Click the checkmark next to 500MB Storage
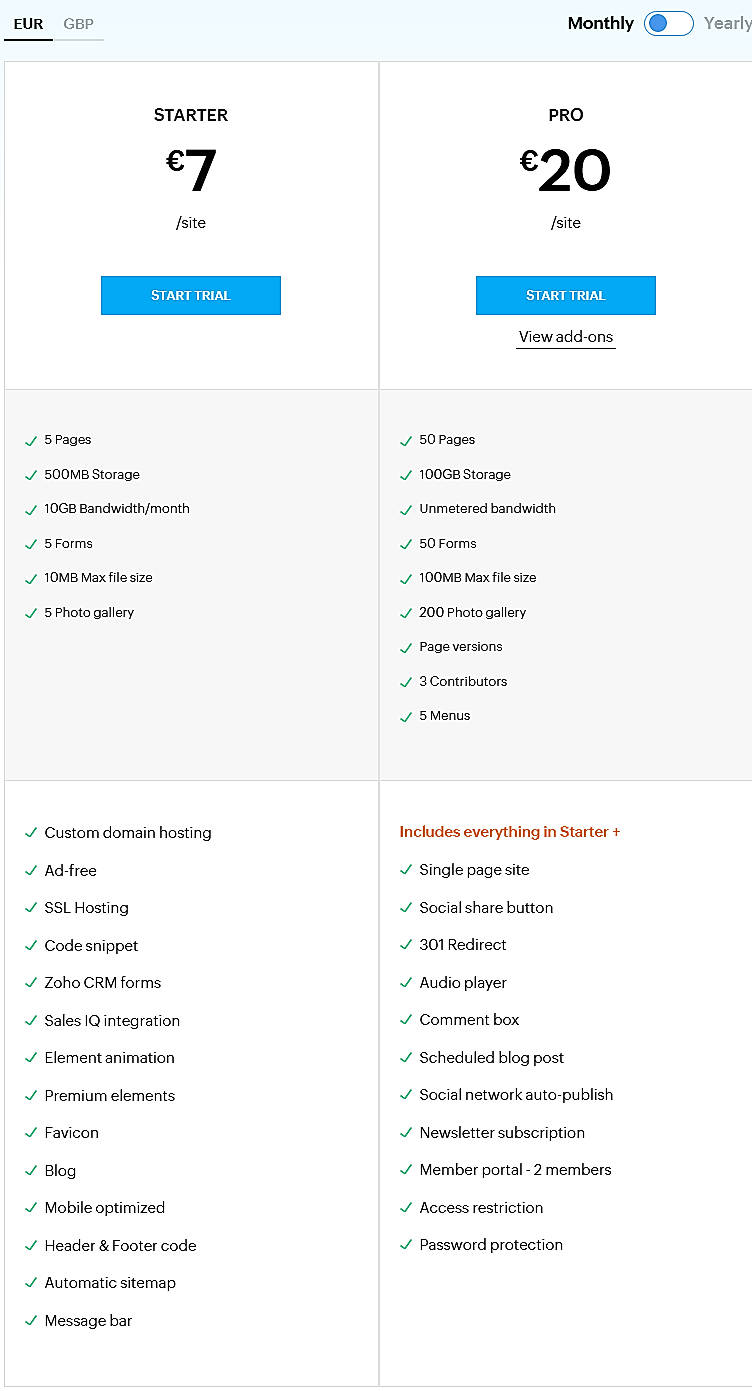752x1391 pixels. pyautogui.click(x=31, y=474)
